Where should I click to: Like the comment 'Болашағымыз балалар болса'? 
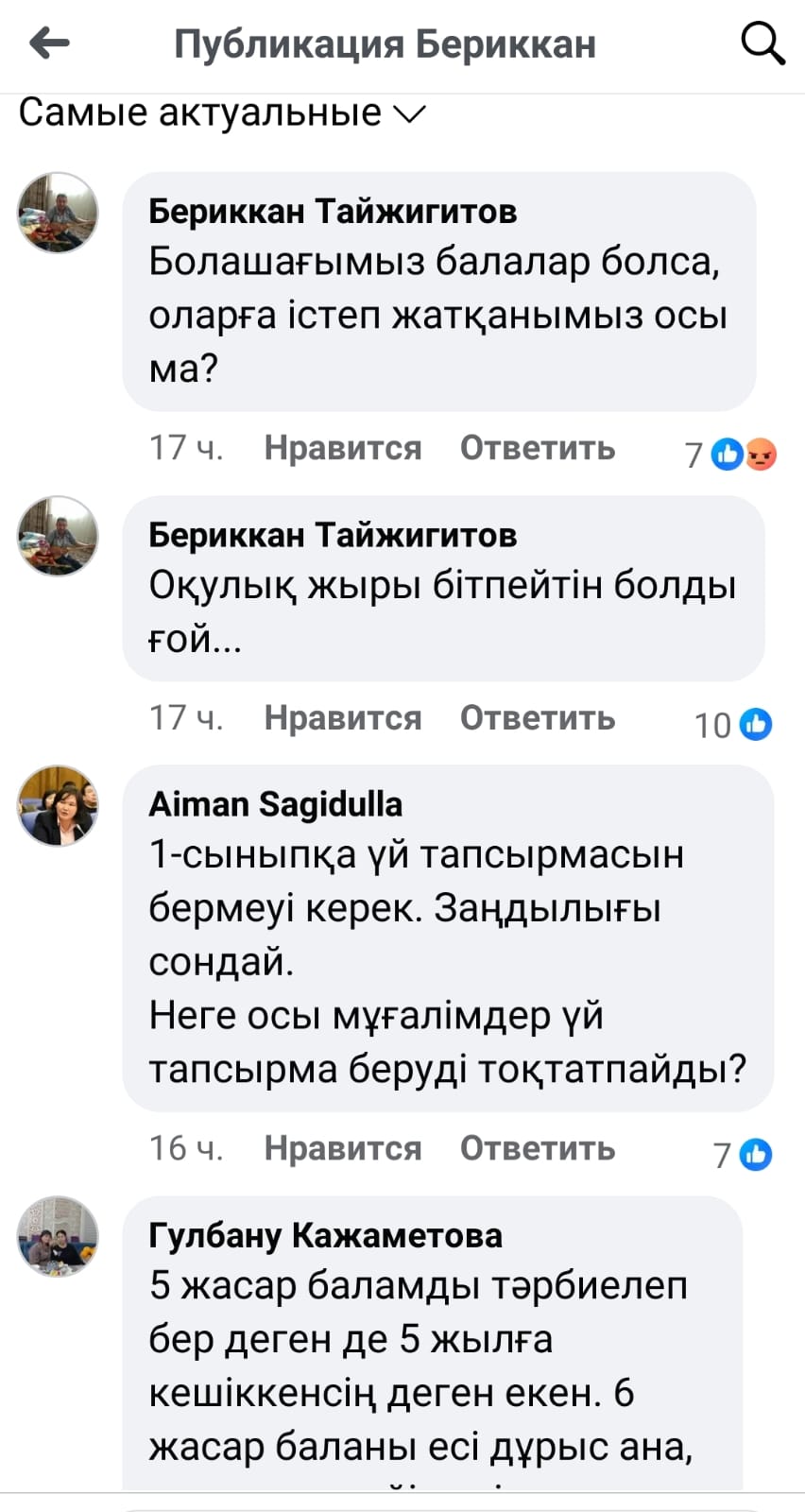(342, 448)
